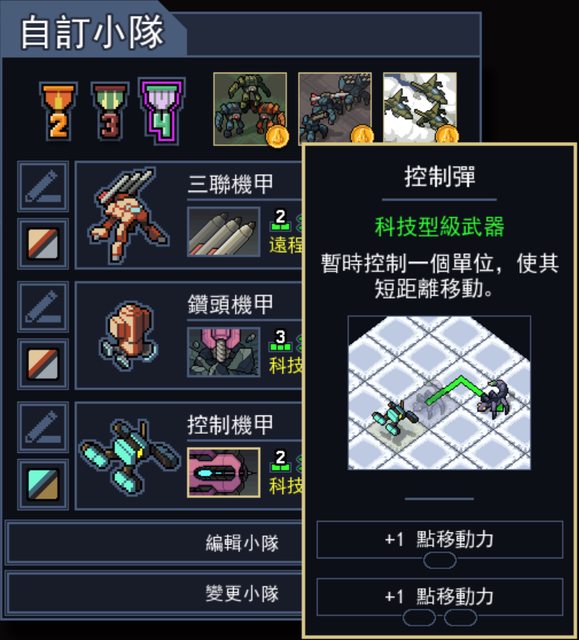The image size is (579, 640).
Task: Click the pencil edit icon beside 鑽頭機甲
Action: pyautogui.click(x=43, y=307)
